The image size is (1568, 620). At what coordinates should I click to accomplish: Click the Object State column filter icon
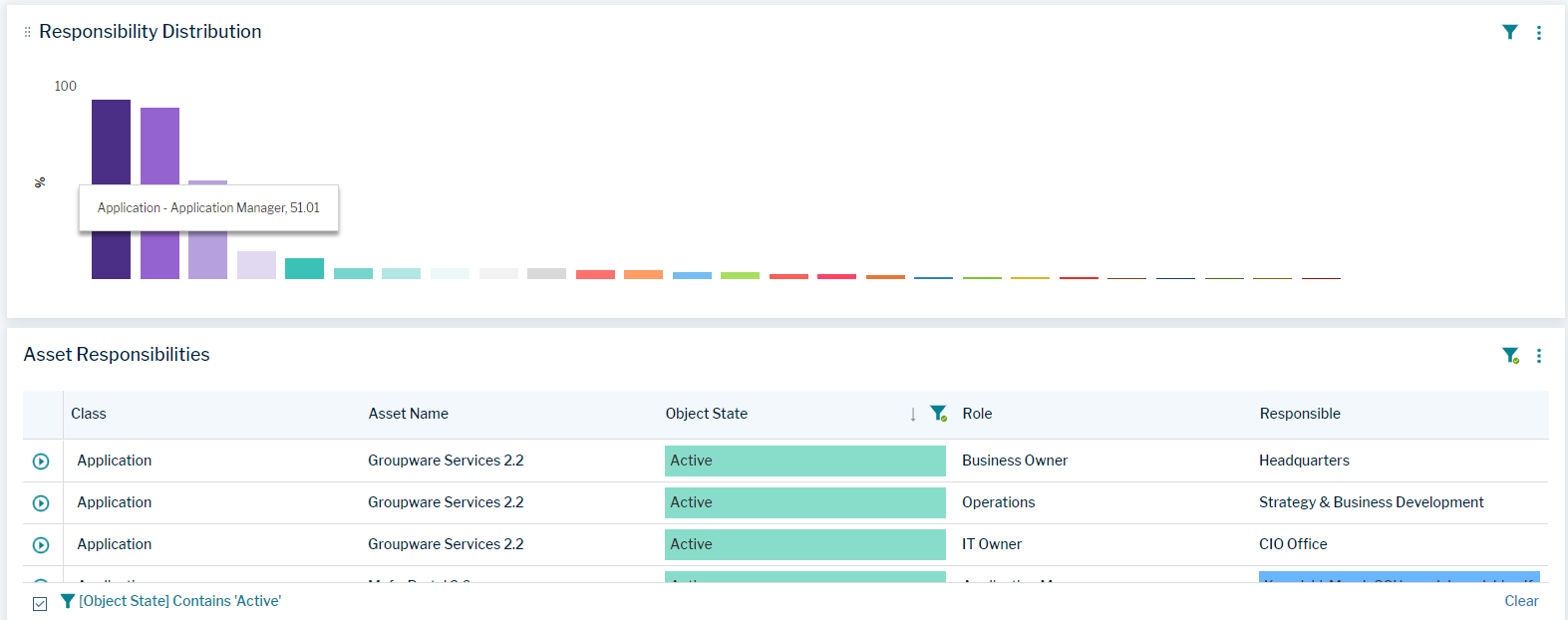click(938, 414)
